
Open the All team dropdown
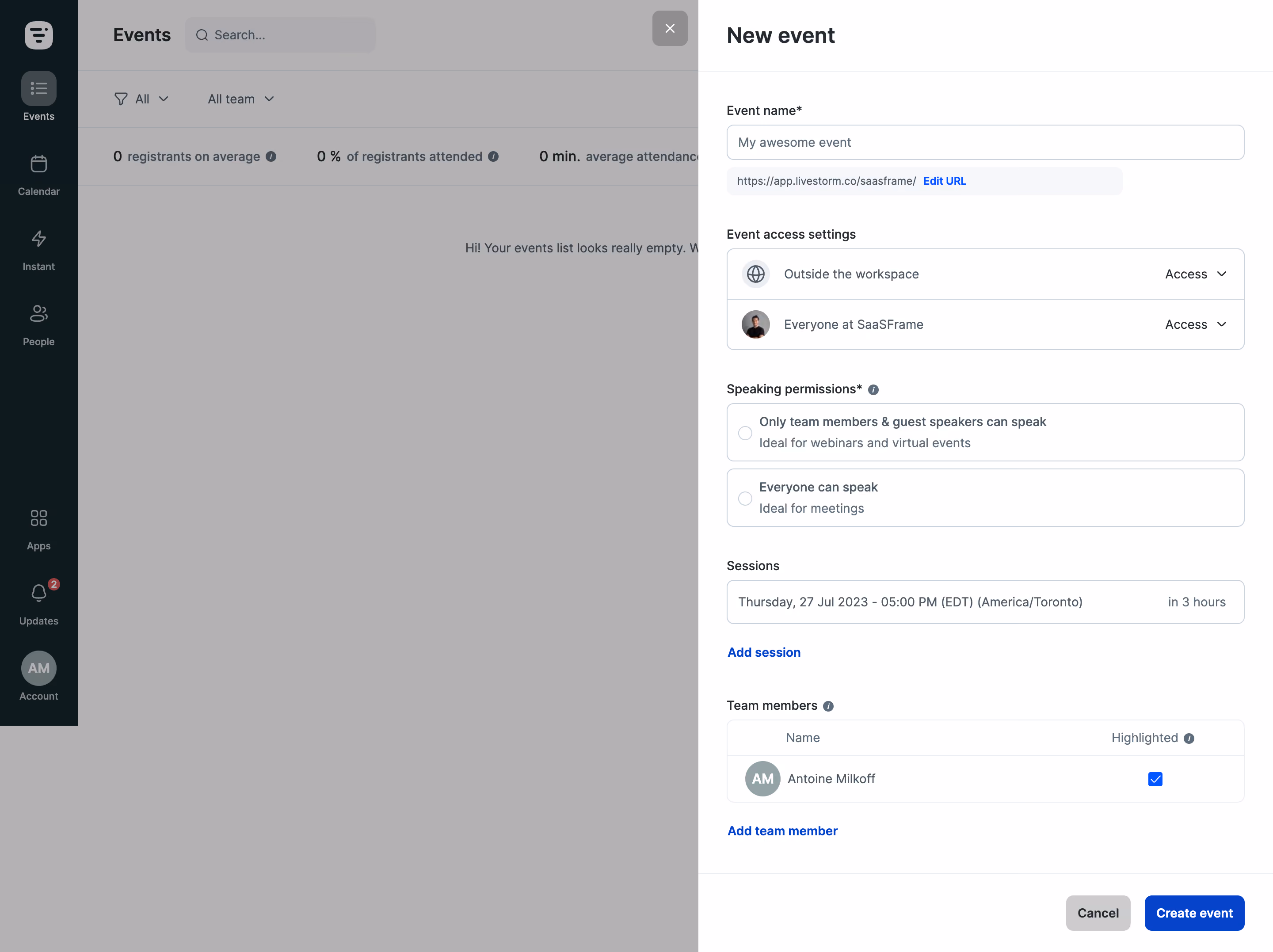click(241, 99)
